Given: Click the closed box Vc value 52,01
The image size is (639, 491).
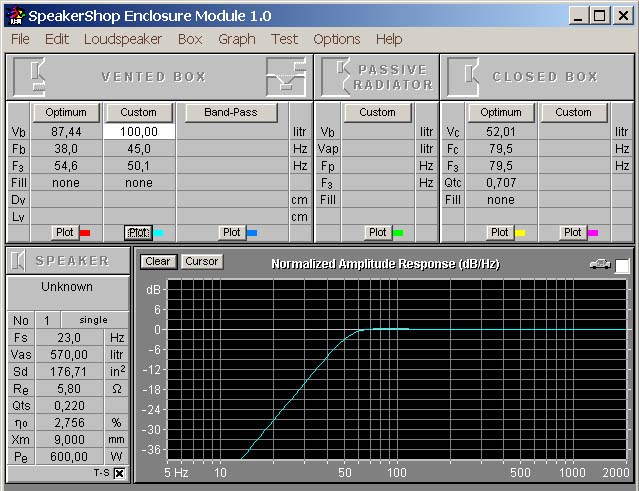Looking at the screenshot, I should click(501, 132).
